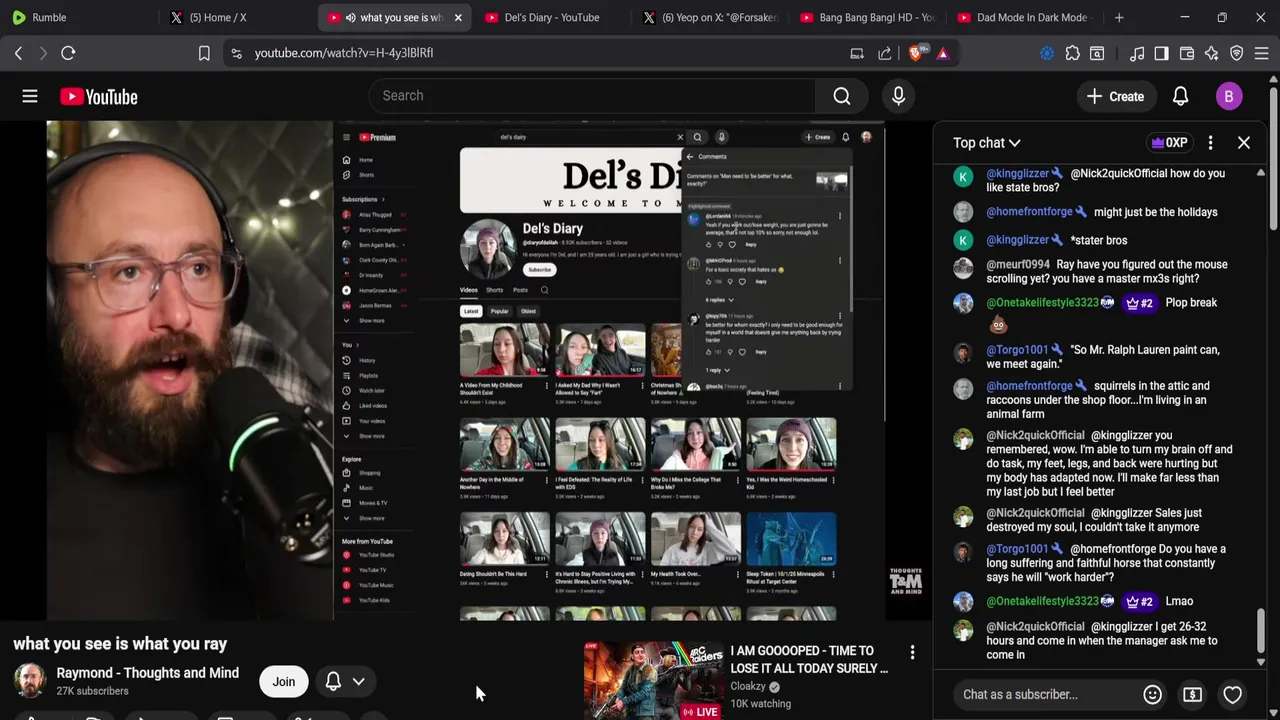Focus the browser address bar URL
The height and width of the screenshot is (720, 1280).
click(x=344, y=53)
